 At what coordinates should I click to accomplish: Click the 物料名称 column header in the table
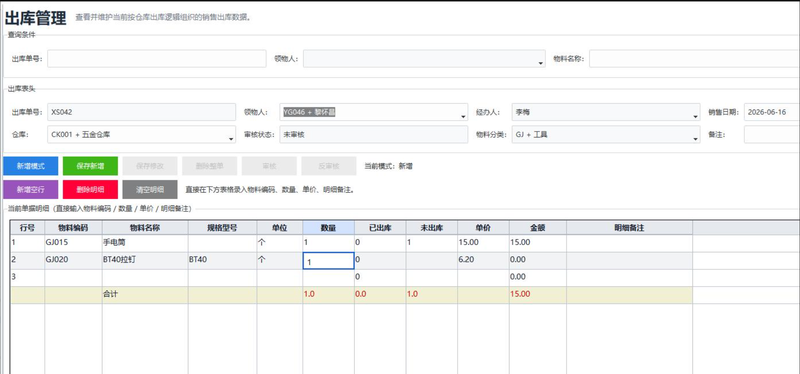145,228
